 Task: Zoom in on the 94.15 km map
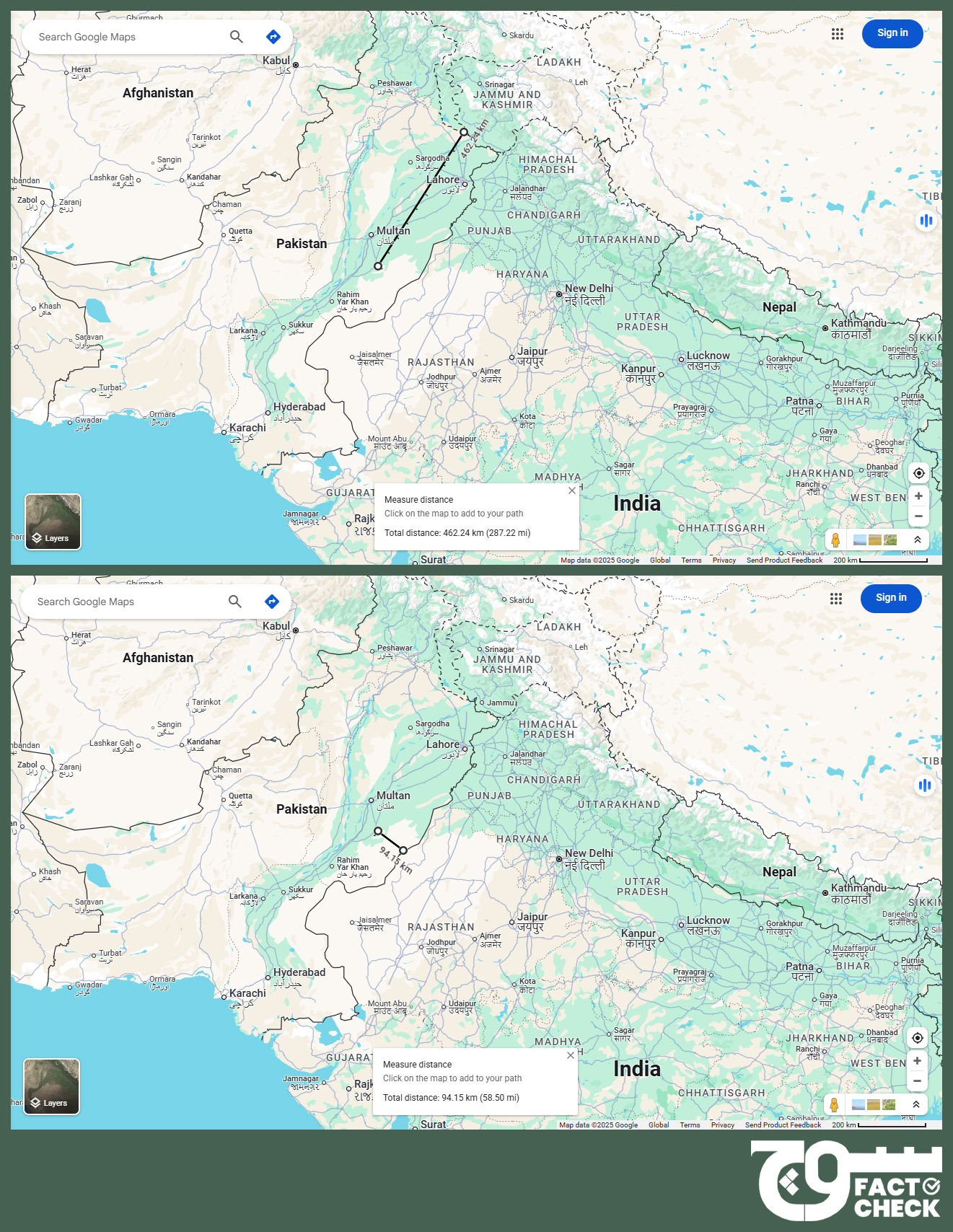(x=917, y=1061)
